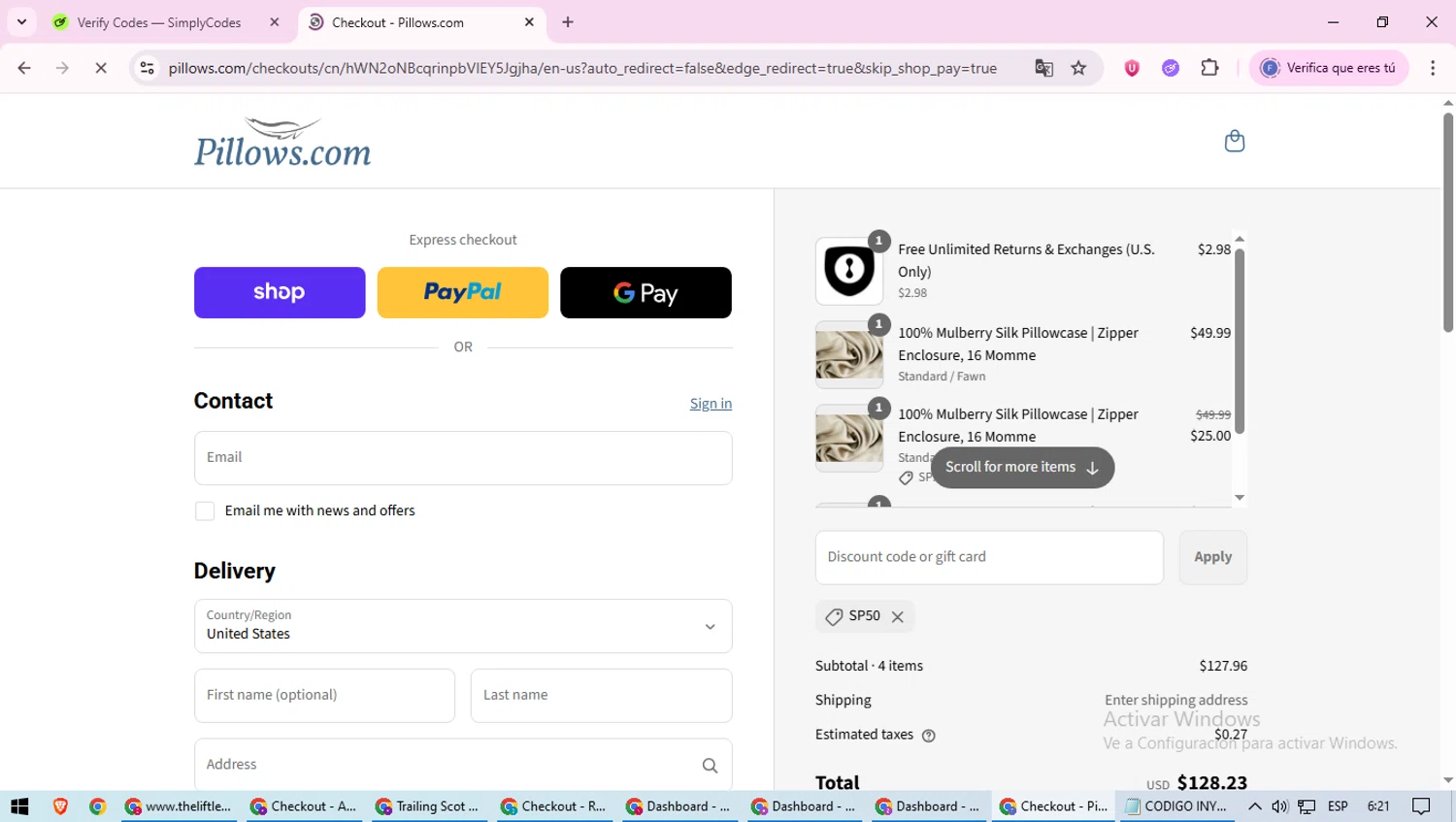Open a new browser tab
1456x822 pixels.
568,22
